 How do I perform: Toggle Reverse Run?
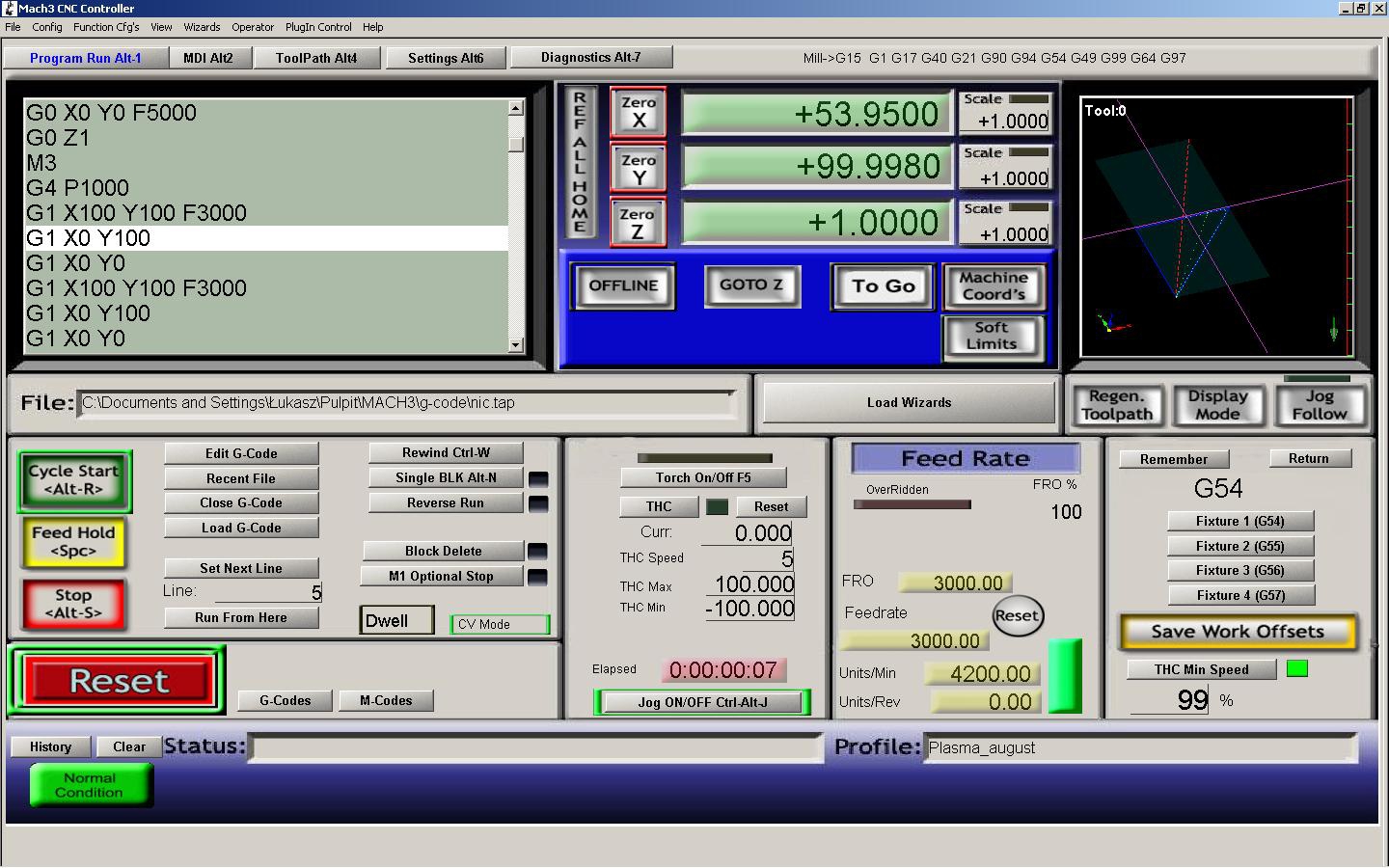coord(446,502)
